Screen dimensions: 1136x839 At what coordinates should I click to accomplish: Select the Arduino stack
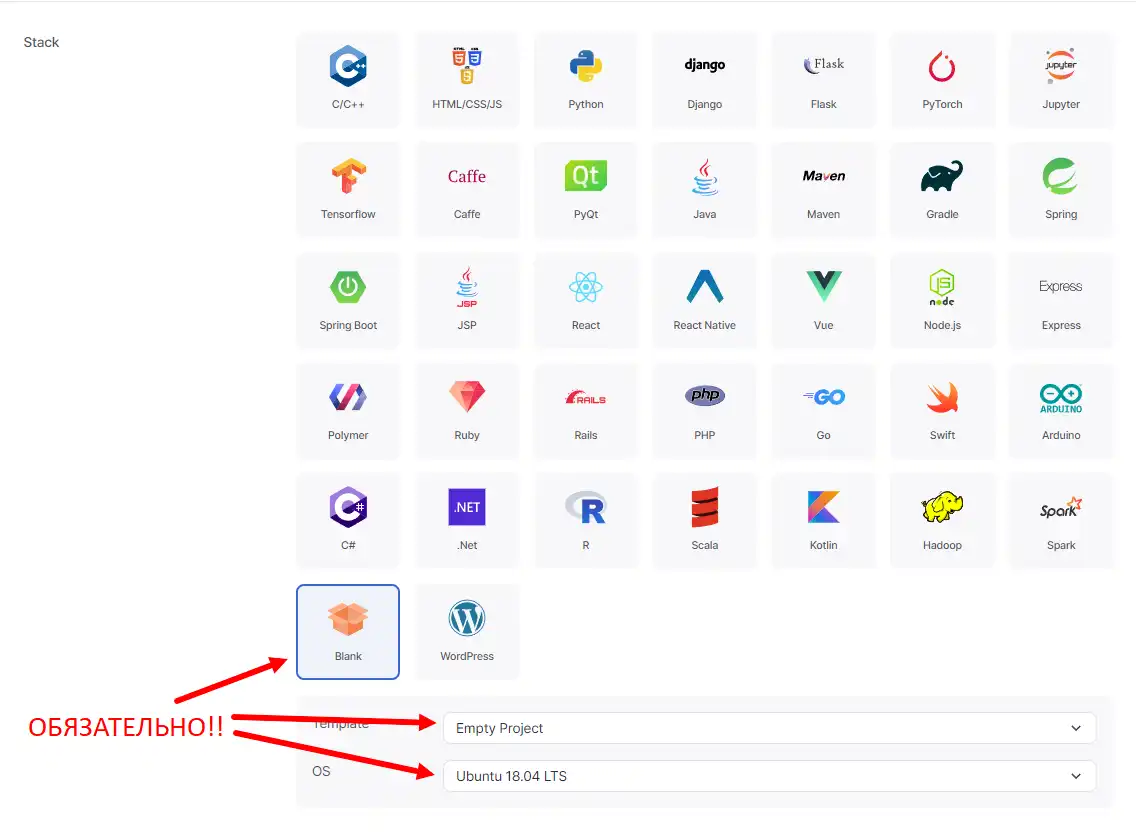[1061, 411]
